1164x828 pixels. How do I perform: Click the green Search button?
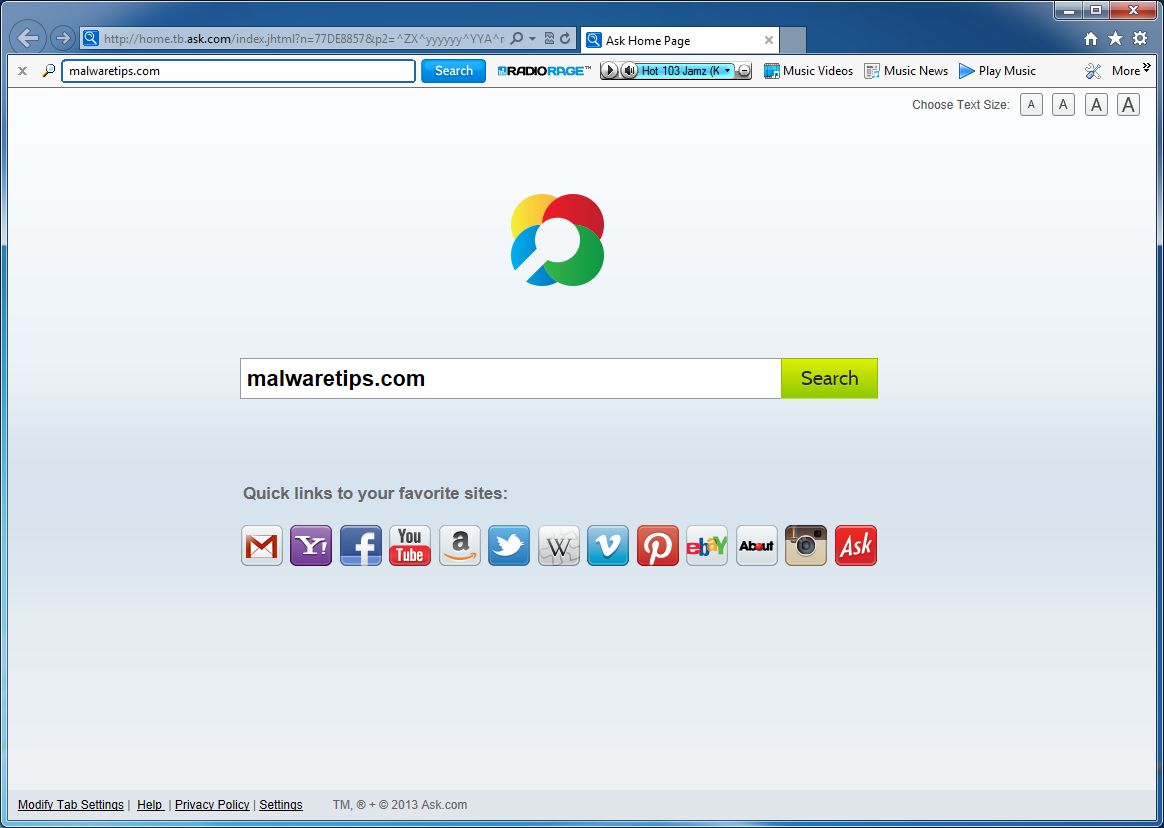click(x=829, y=379)
